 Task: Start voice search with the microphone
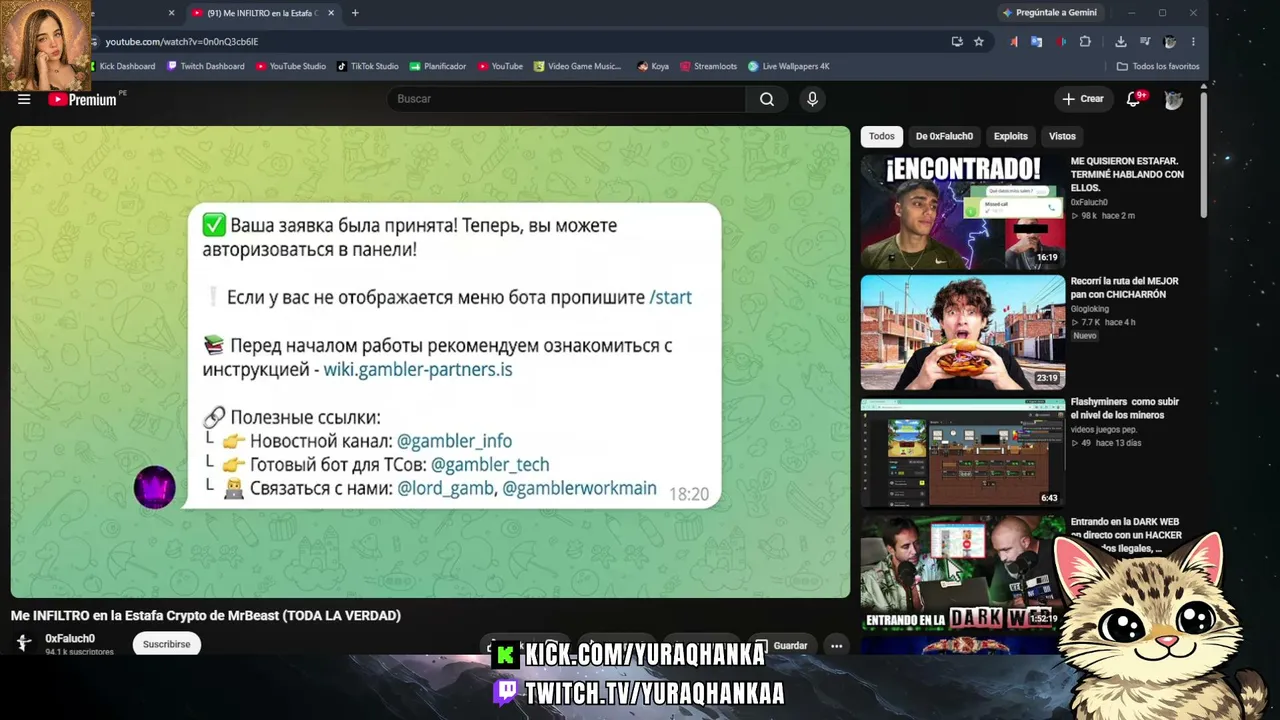(x=812, y=99)
